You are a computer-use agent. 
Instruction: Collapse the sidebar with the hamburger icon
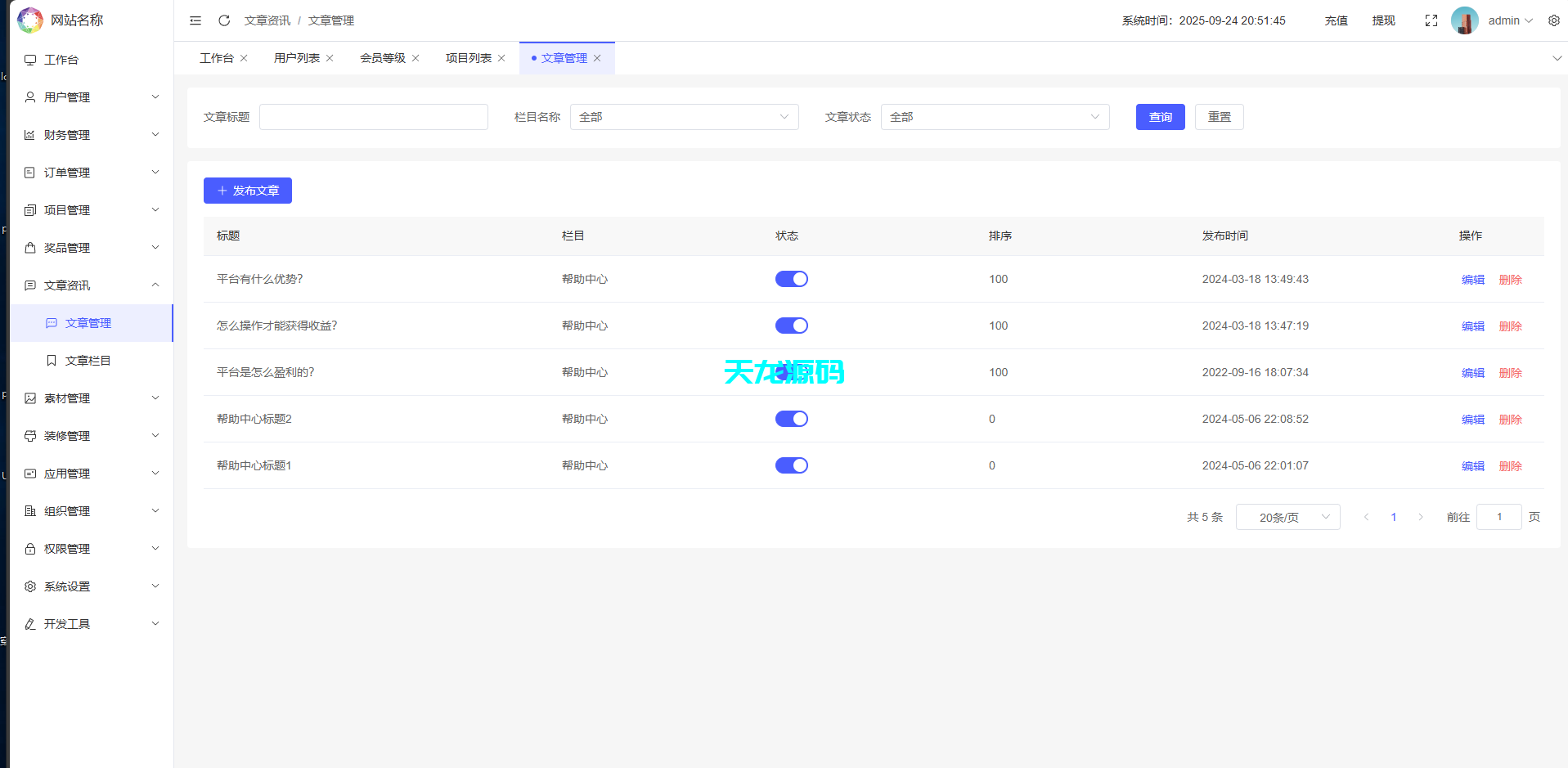(x=195, y=20)
